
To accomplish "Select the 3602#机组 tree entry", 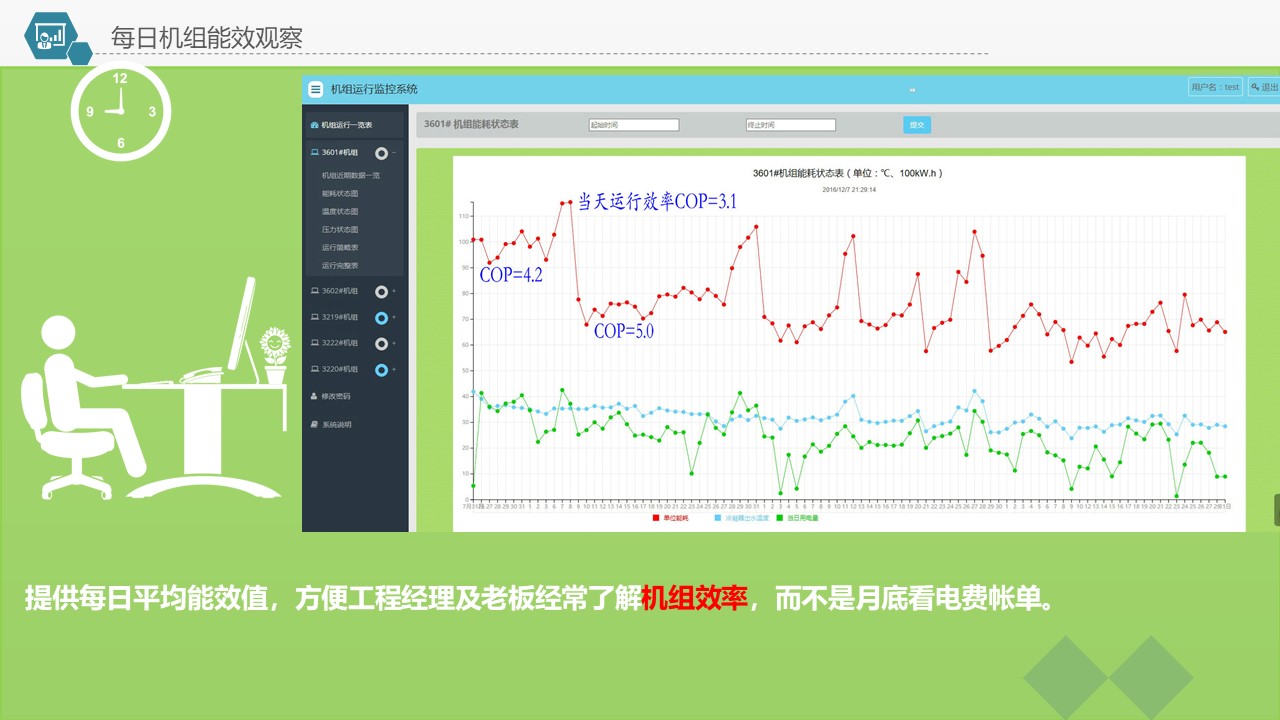I will click(339, 291).
